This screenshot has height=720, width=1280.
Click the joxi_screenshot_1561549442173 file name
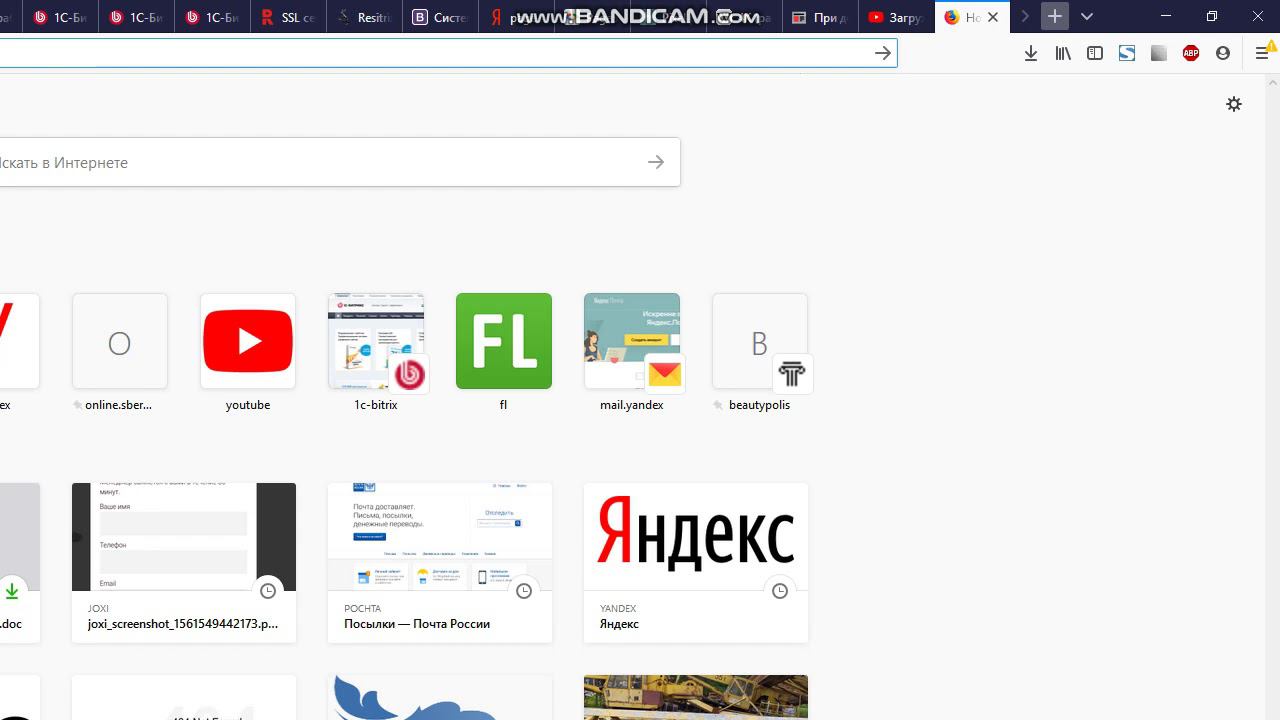[x=183, y=624]
